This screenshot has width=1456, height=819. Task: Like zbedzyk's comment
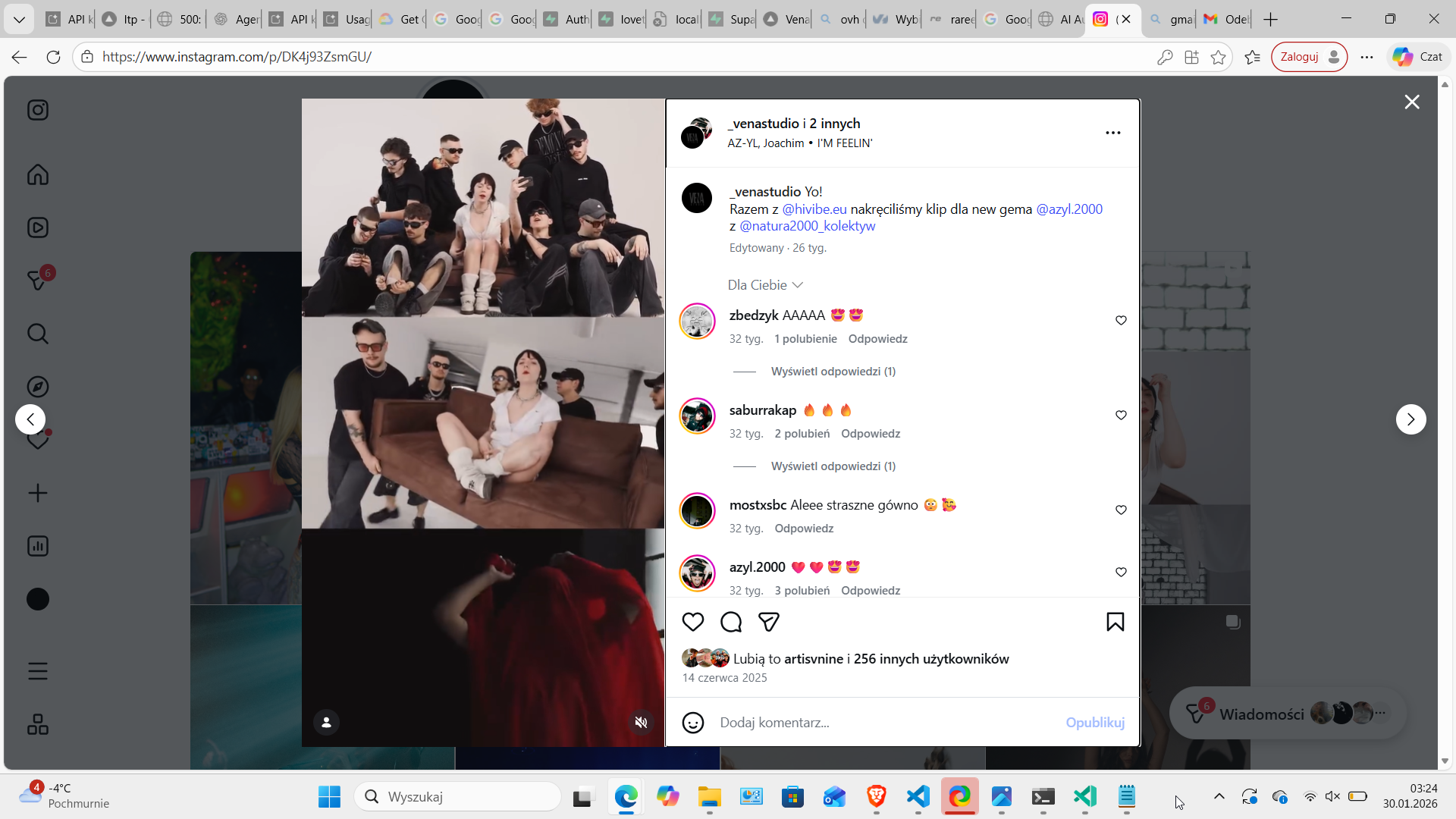(1121, 321)
